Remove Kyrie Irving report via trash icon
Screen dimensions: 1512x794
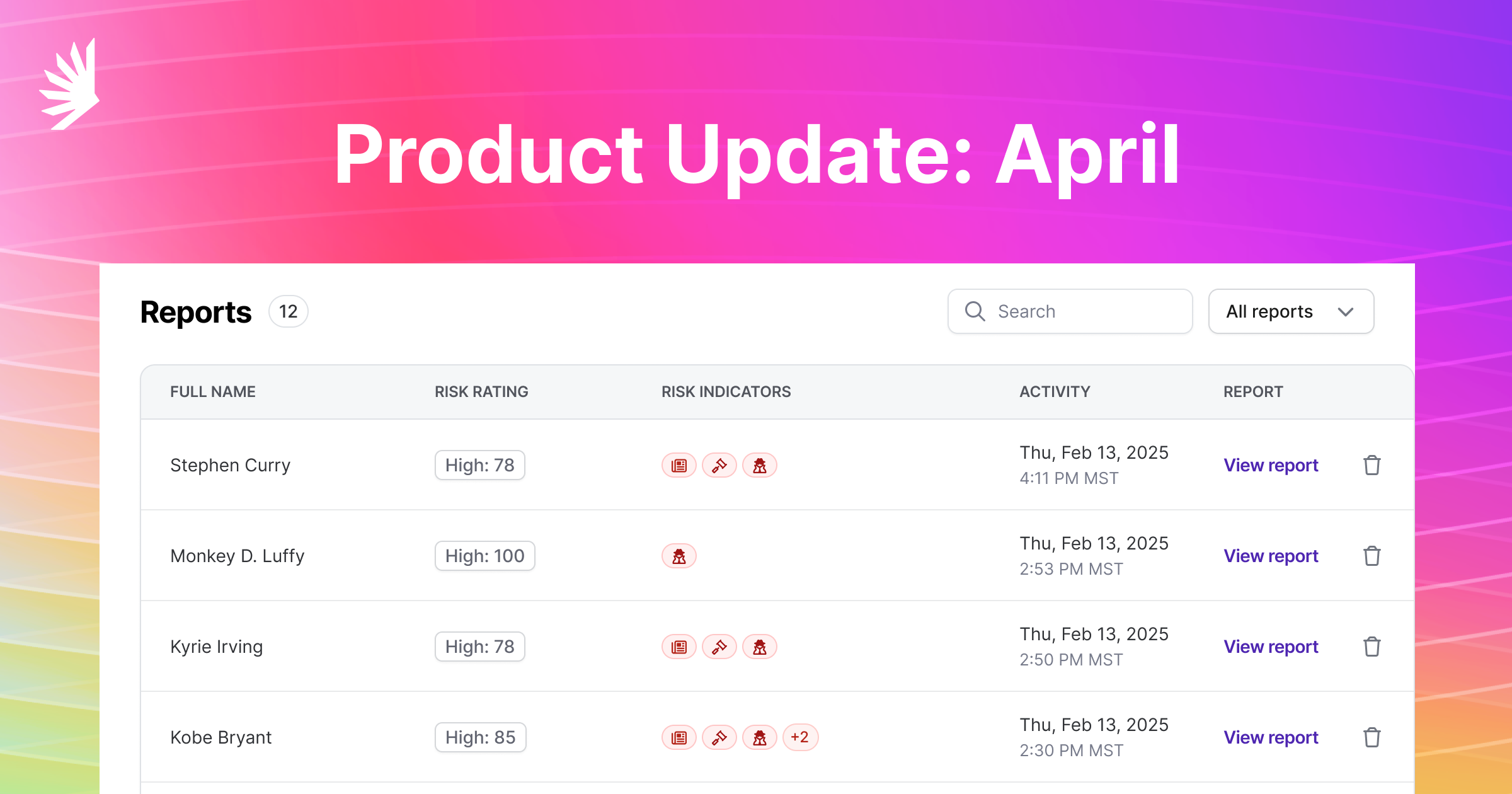(x=1372, y=647)
